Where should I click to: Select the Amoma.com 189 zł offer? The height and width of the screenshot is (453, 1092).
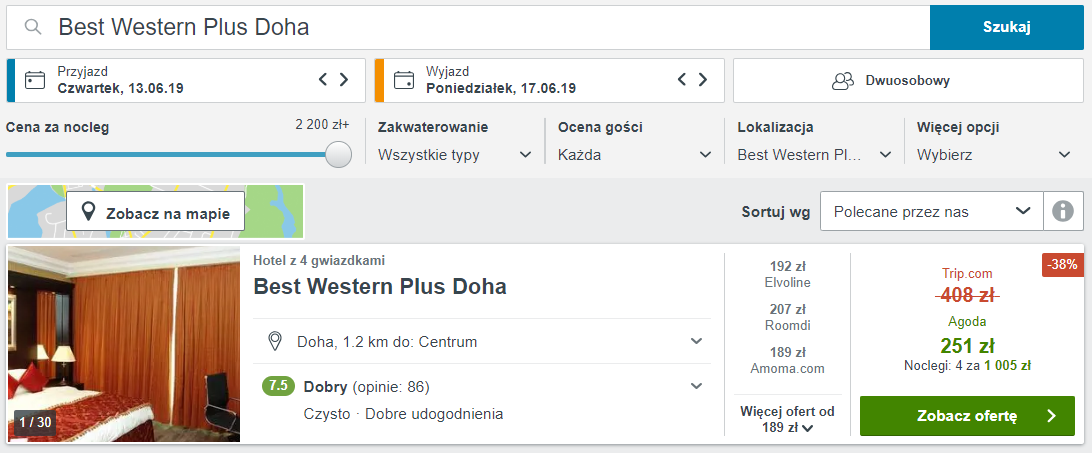click(787, 360)
